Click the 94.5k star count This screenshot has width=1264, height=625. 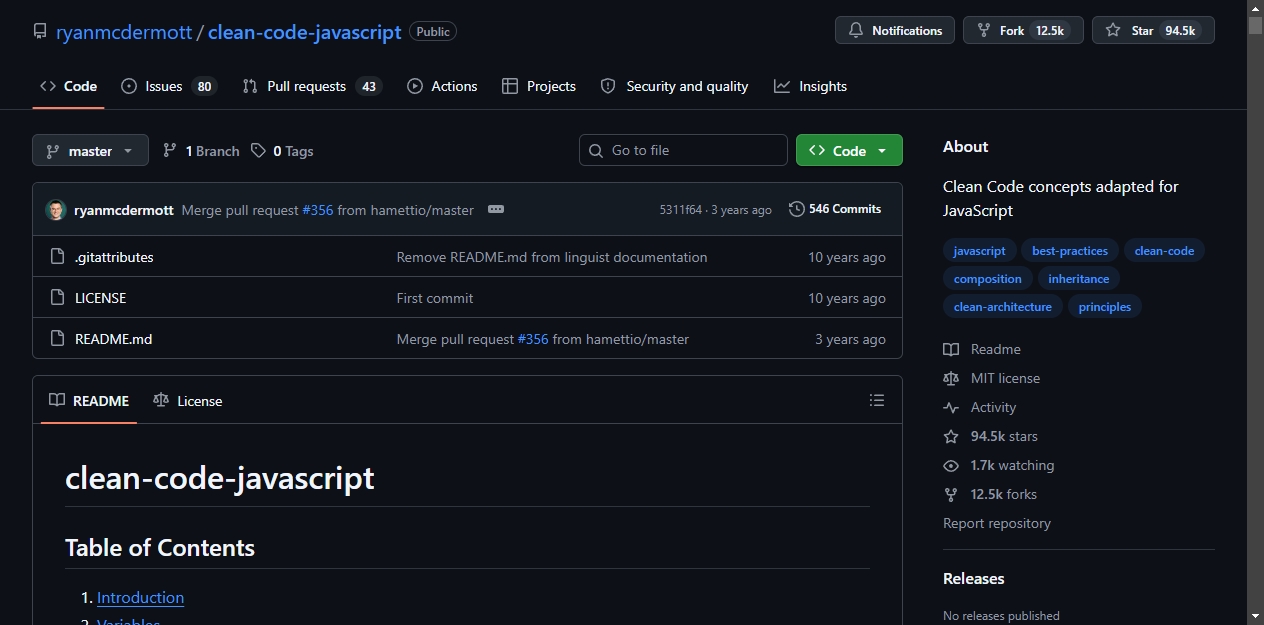pos(1180,31)
